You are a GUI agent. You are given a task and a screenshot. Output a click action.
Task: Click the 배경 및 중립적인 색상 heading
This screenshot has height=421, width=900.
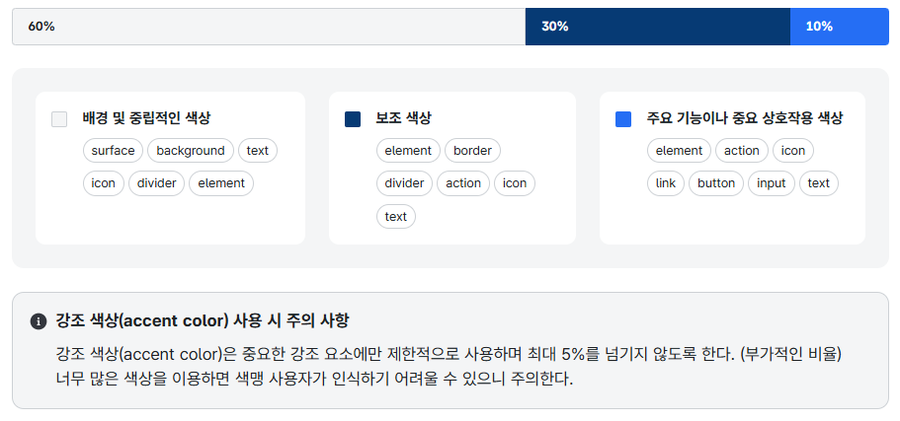tap(146, 118)
